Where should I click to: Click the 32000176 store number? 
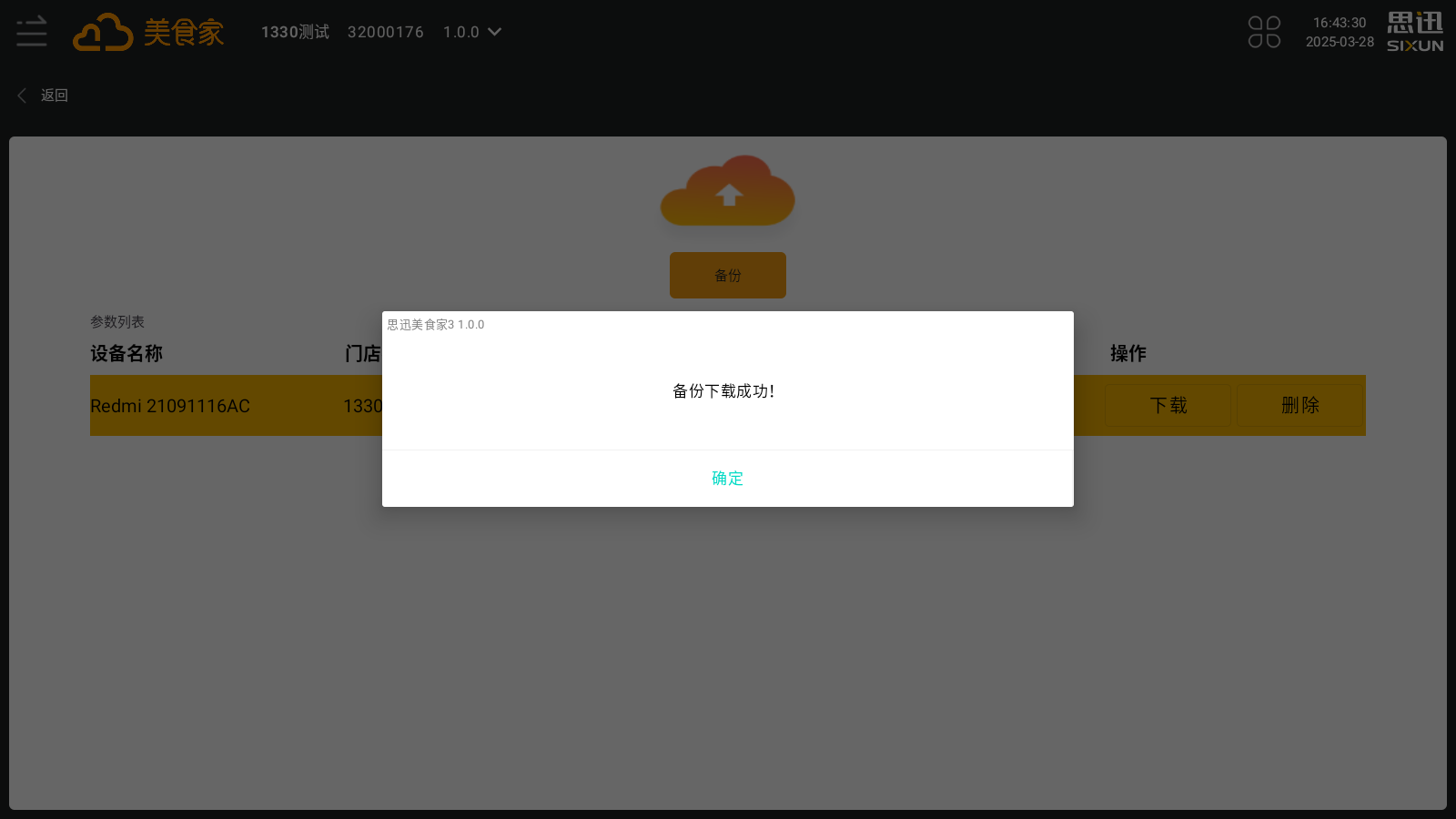coord(386,32)
